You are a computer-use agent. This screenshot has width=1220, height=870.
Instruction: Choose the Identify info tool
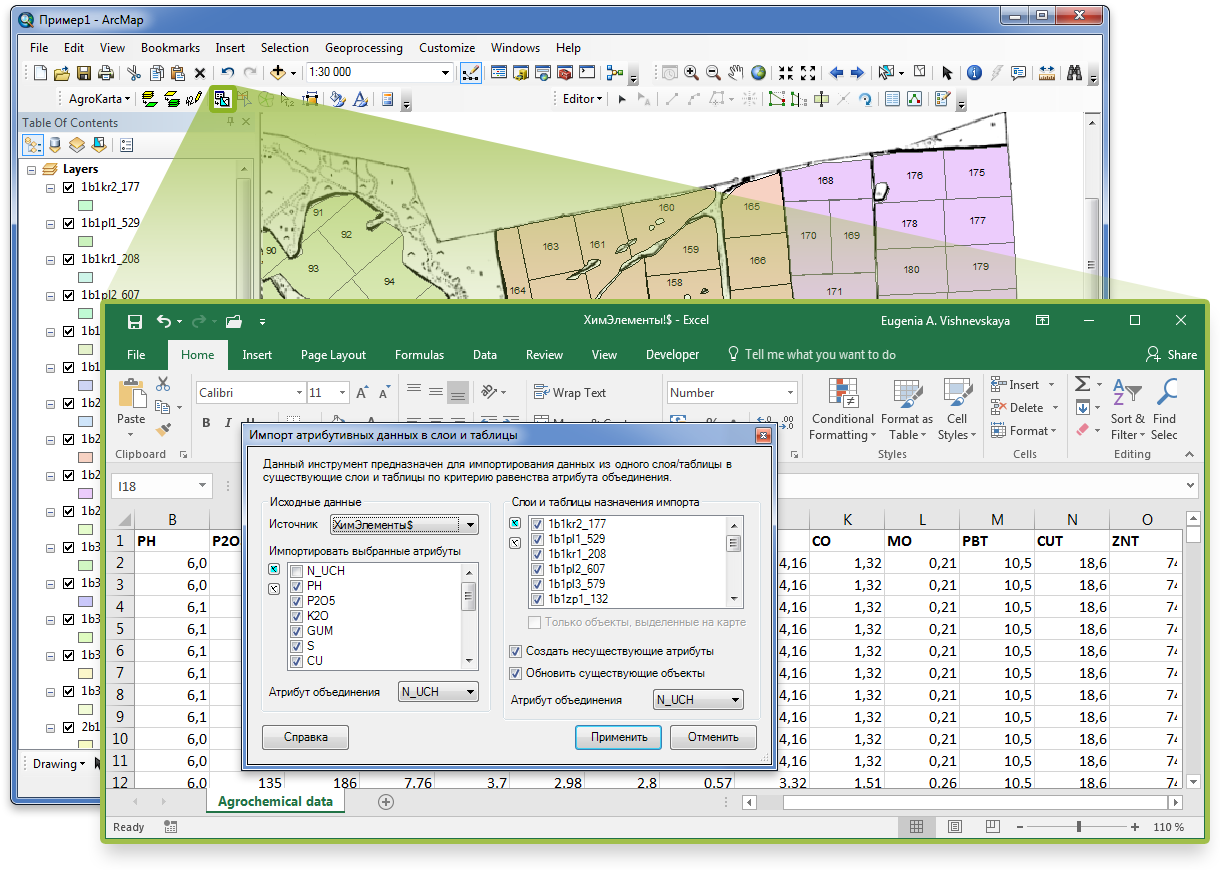pos(974,73)
